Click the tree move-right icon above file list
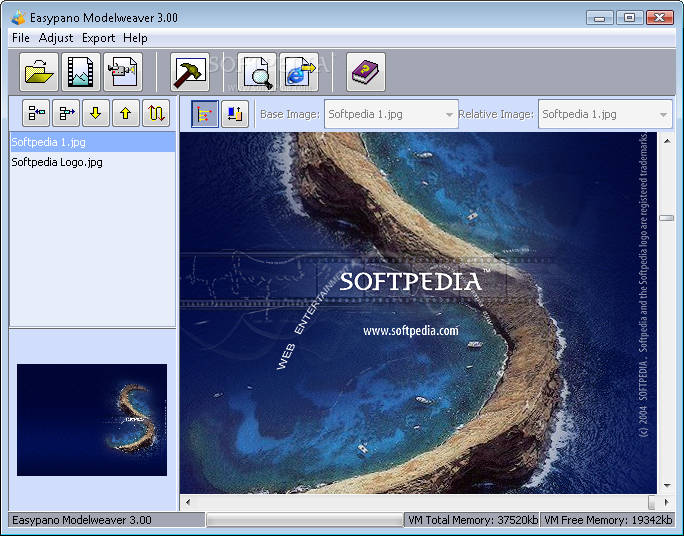 pos(66,113)
